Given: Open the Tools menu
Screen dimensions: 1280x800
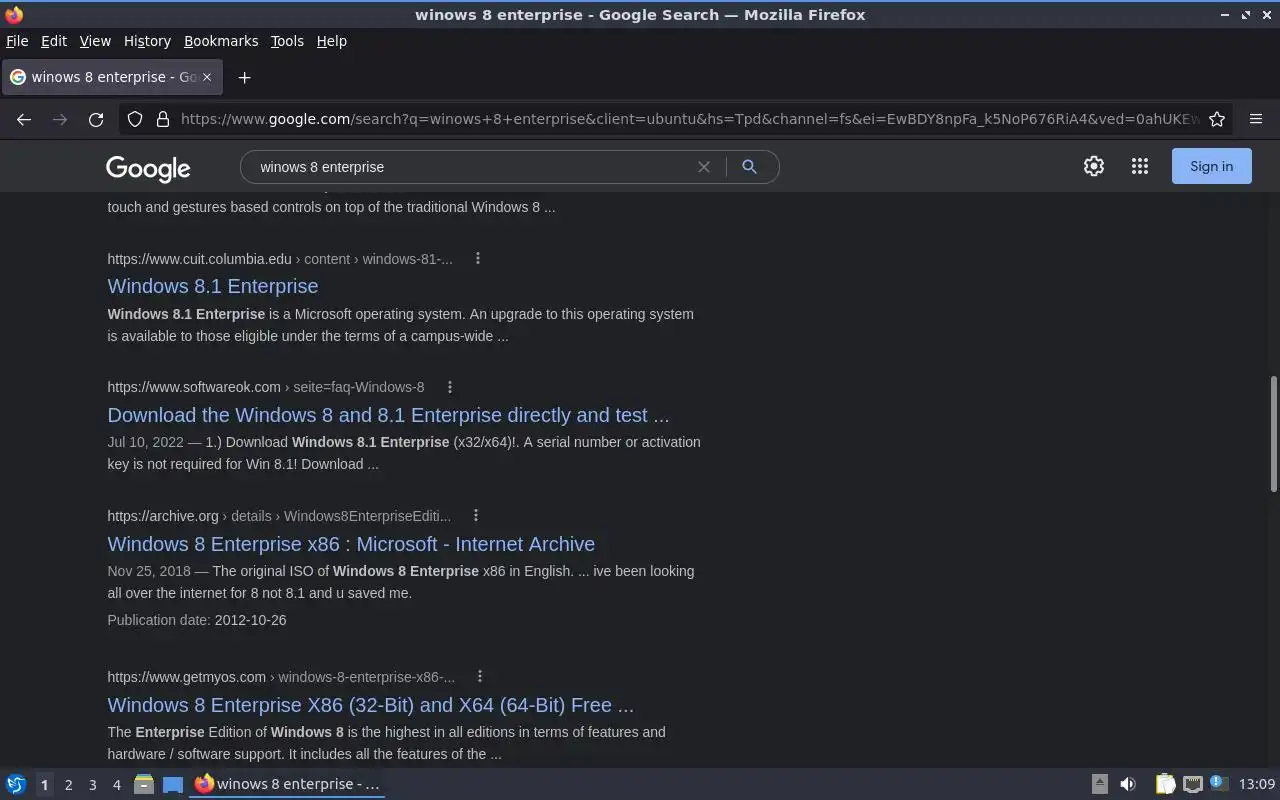Looking at the screenshot, I should 287,41.
